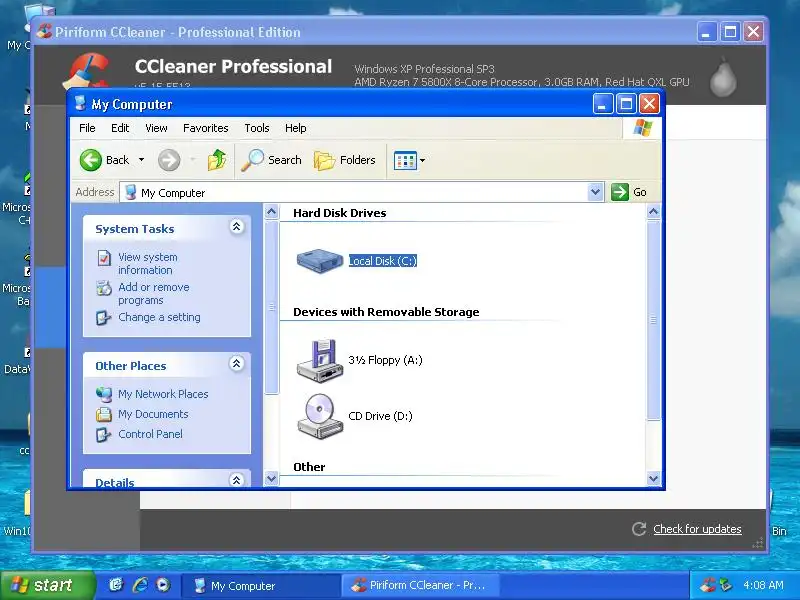800x600 pixels.
Task: Click the Show Desktop quick launch icon
Action: [116, 585]
